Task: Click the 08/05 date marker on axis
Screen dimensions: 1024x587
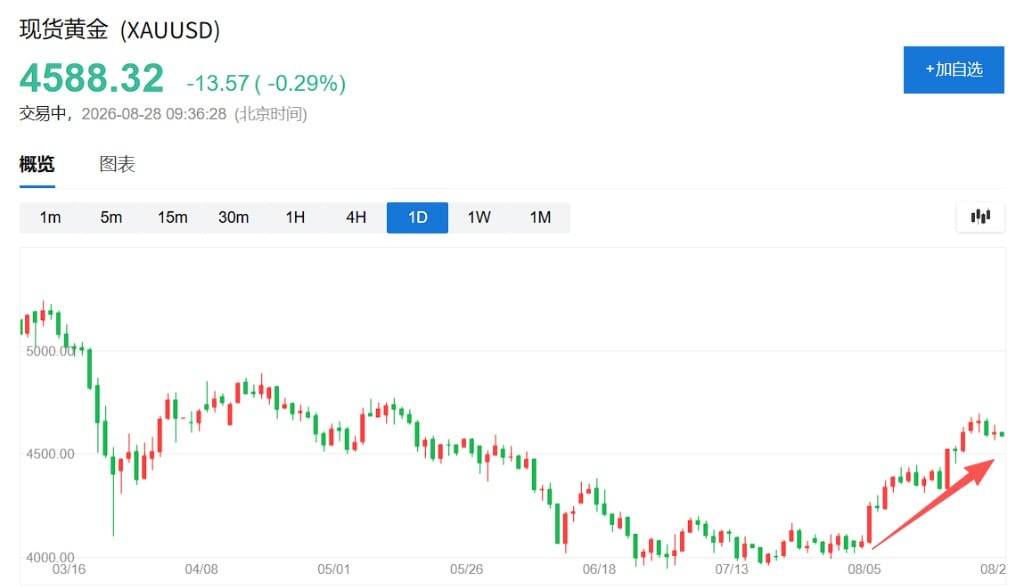Action: pyautogui.click(x=864, y=569)
